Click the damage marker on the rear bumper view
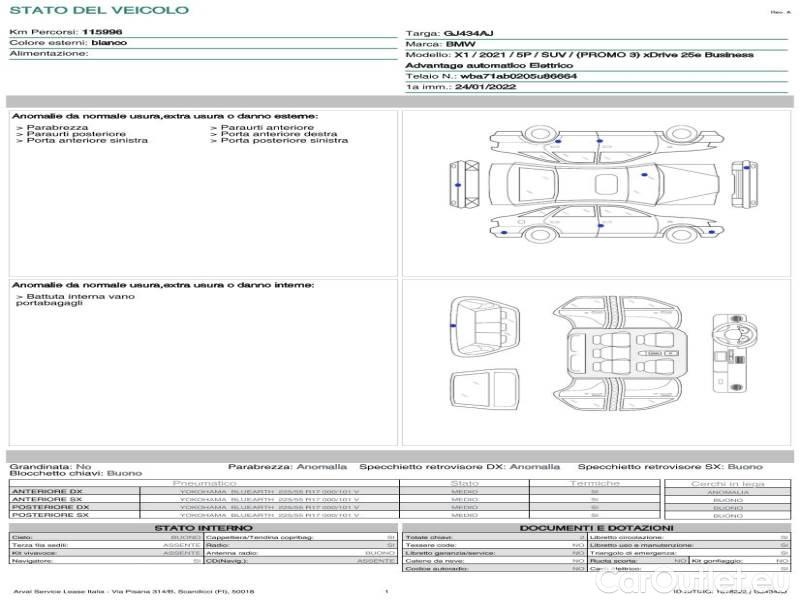 pos(457,187)
